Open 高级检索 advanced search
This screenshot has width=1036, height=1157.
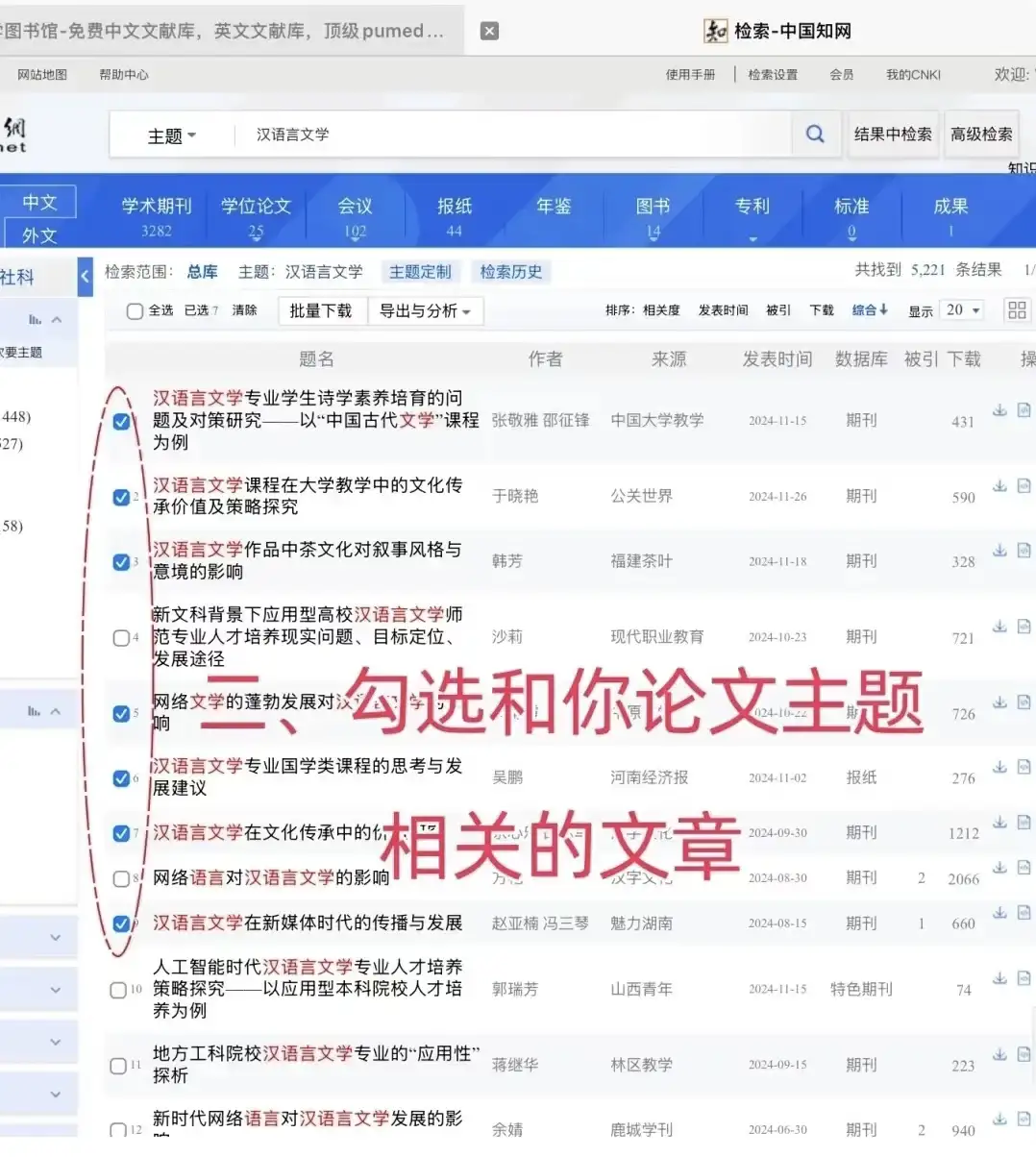pos(981,134)
